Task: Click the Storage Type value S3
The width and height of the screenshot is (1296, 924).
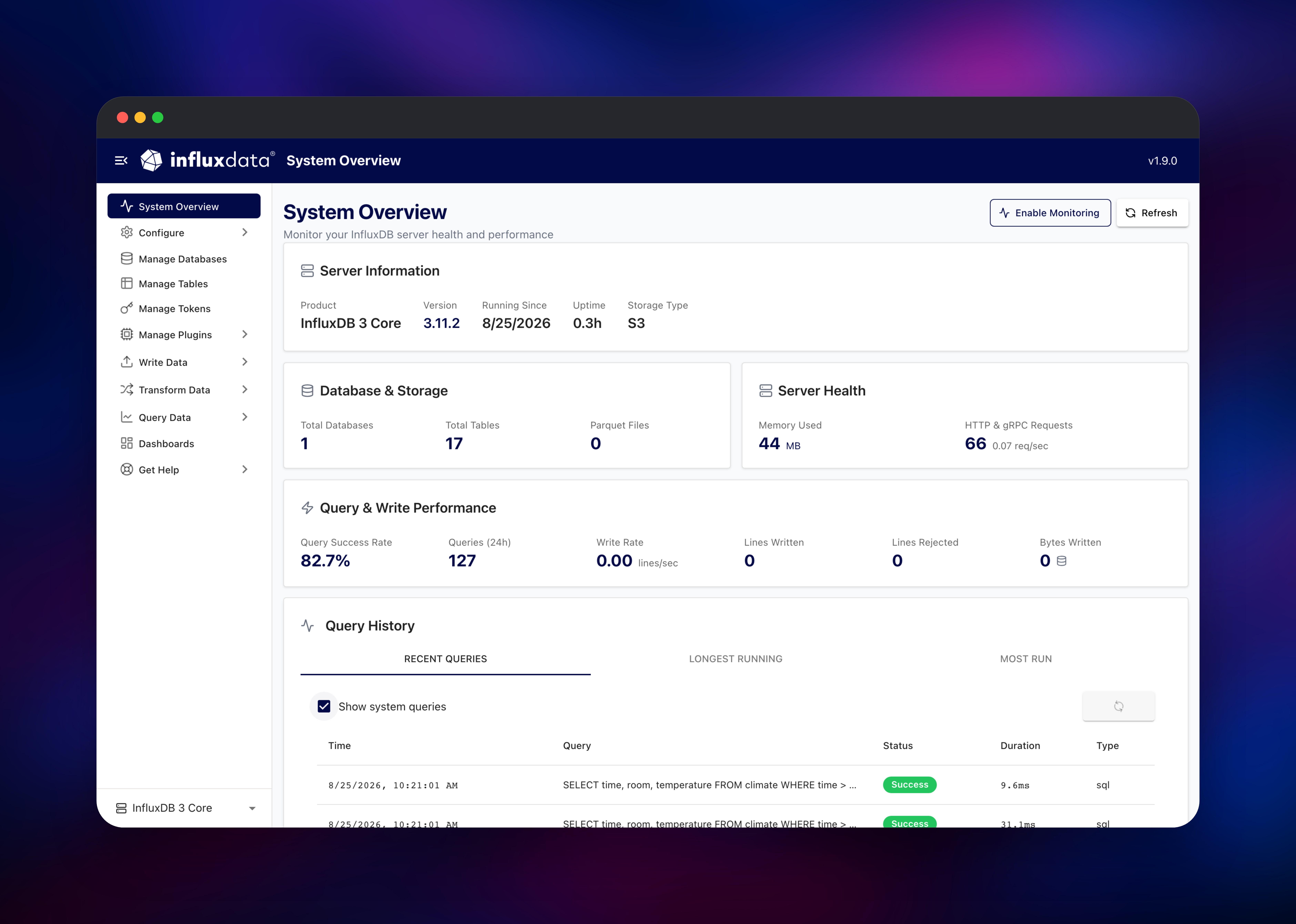Action: tap(636, 323)
